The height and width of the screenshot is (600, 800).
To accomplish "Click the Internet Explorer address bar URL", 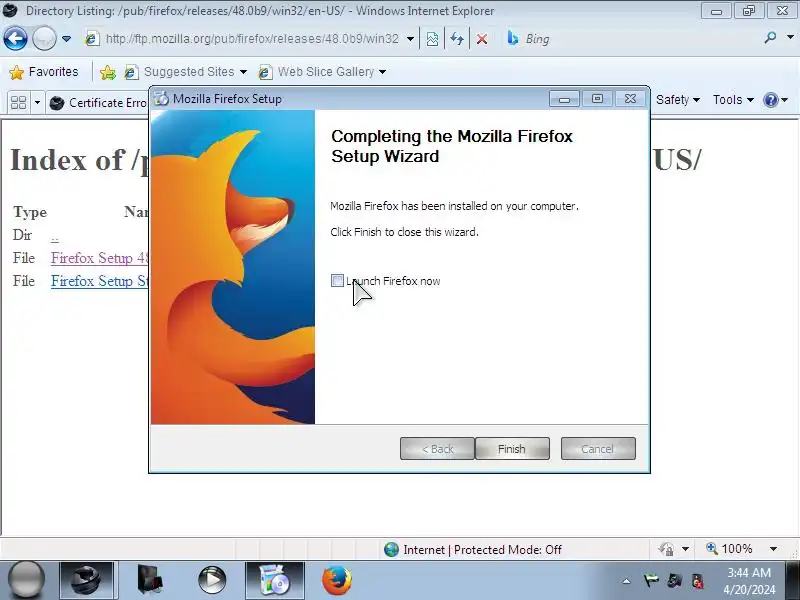I will (x=252, y=39).
